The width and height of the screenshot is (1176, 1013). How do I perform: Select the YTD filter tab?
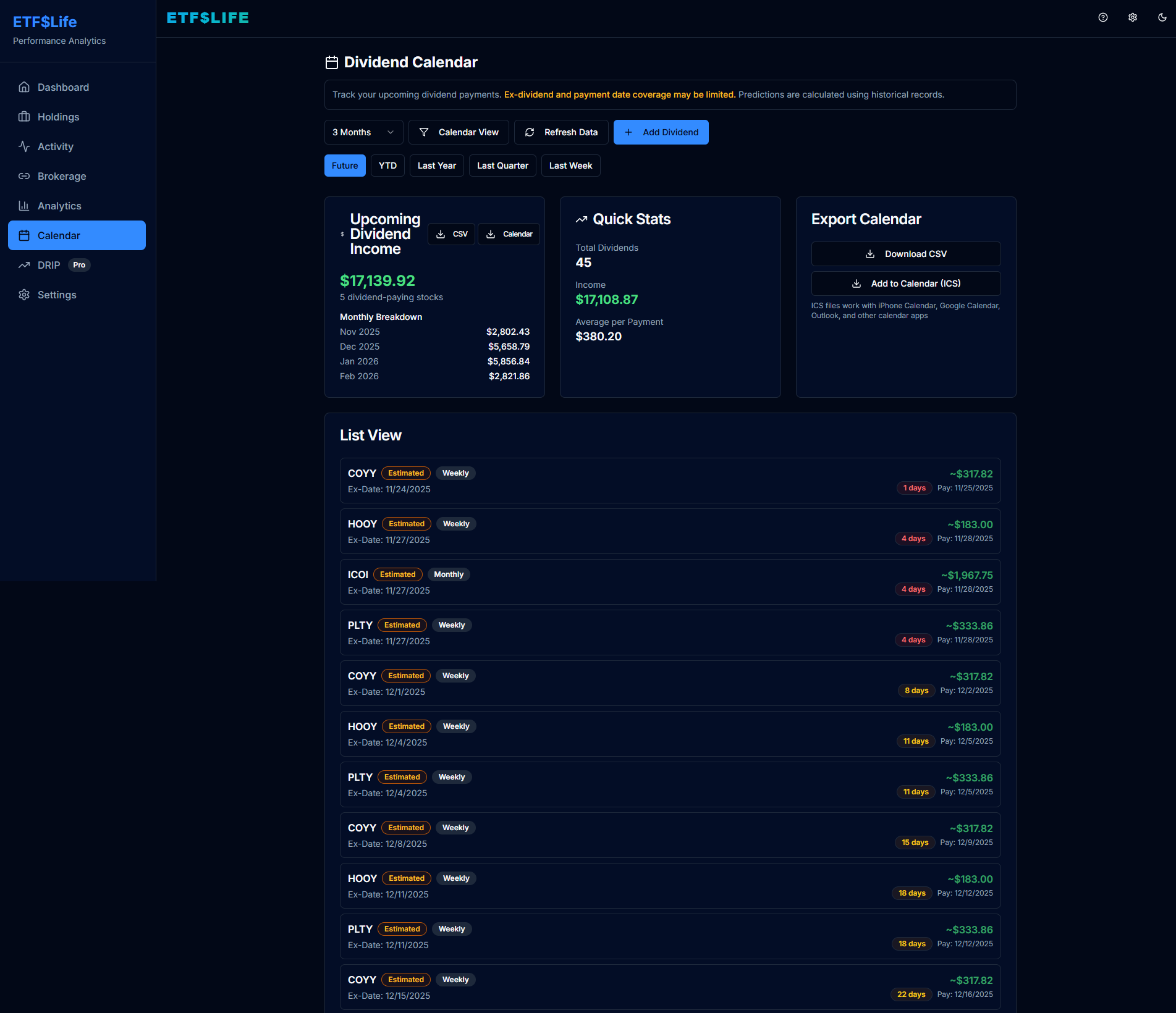(x=387, y=166)
